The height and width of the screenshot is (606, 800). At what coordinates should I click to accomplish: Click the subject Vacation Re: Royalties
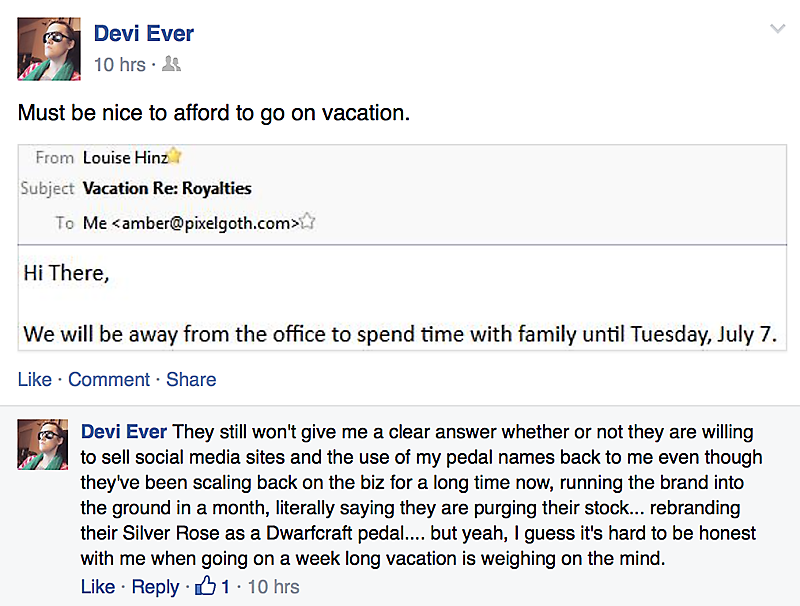coord(167,188)
